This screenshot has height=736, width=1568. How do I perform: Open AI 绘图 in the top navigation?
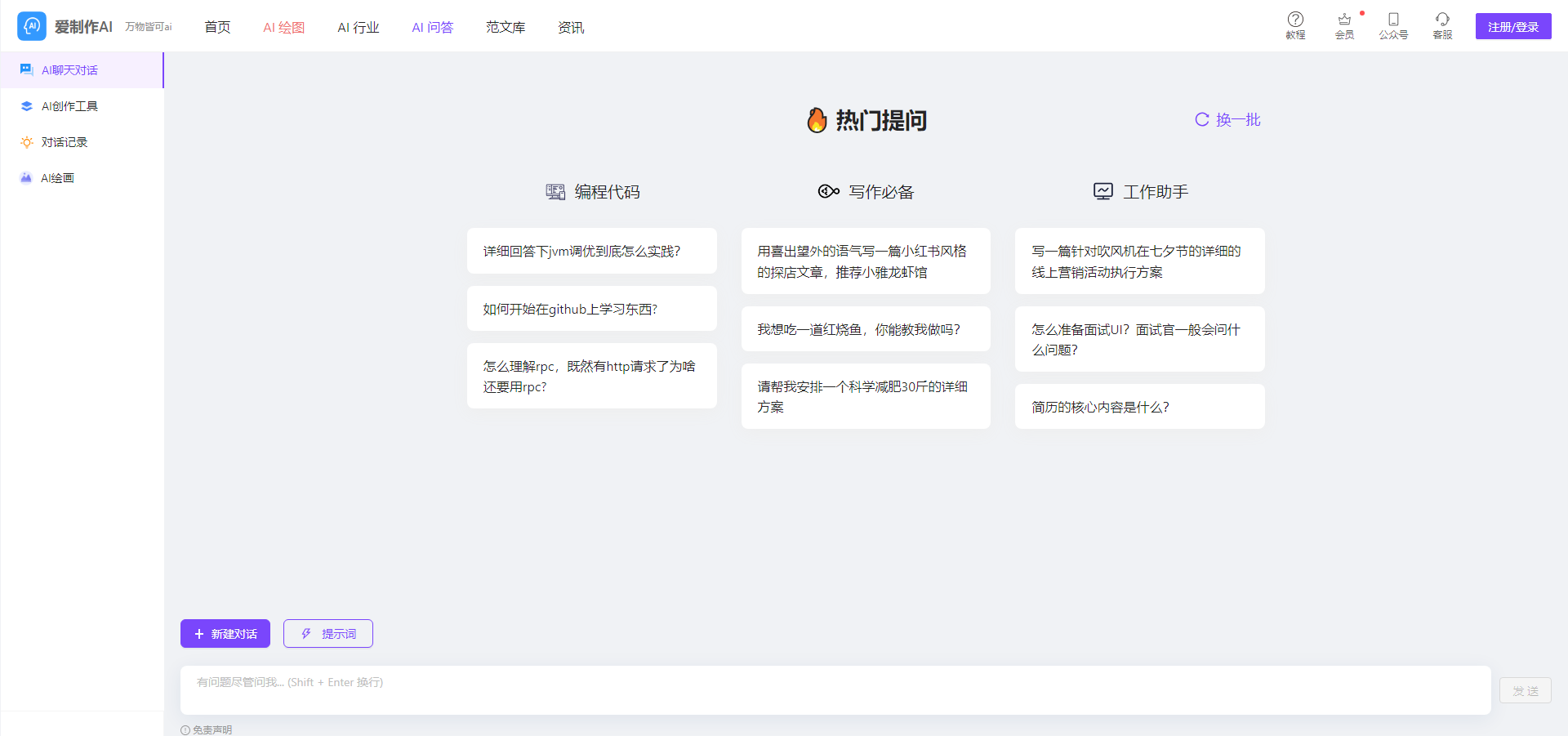[283, 27]
